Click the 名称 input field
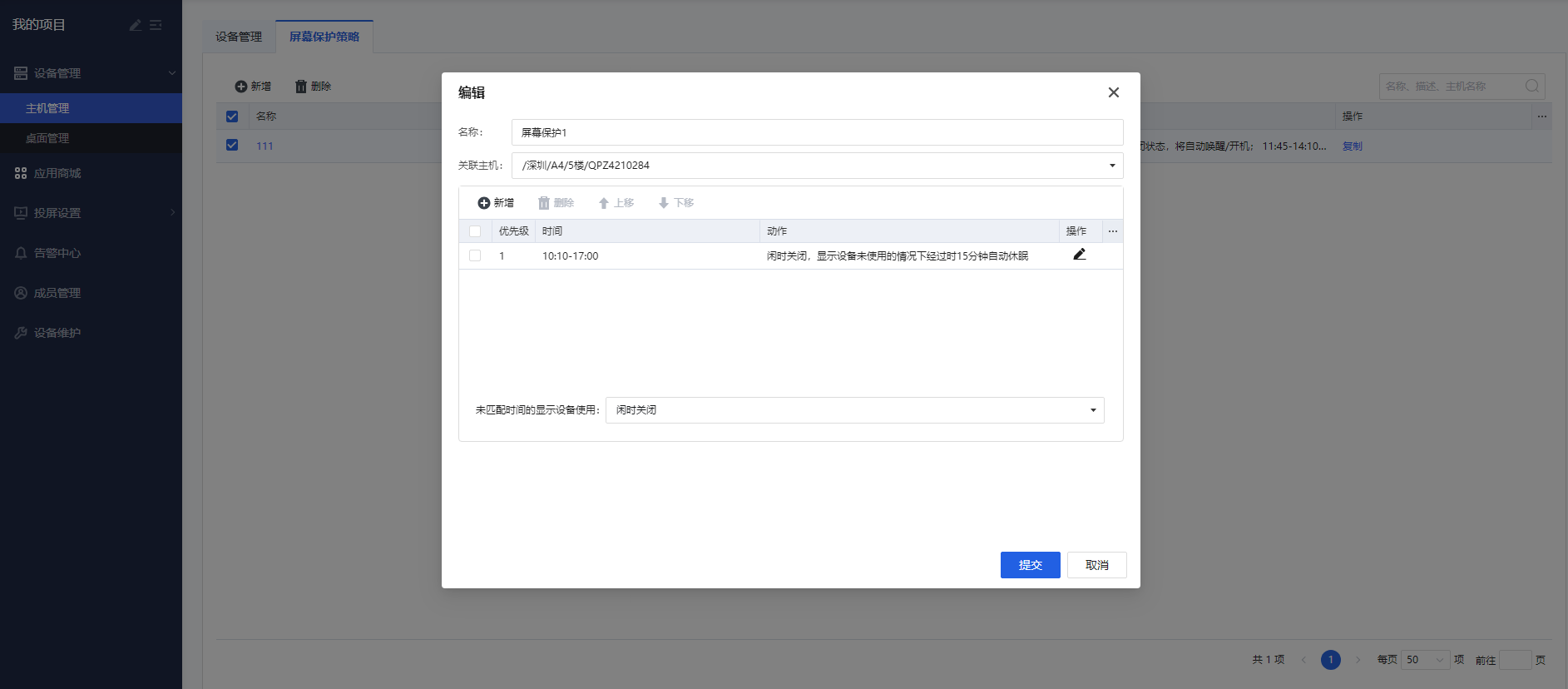 (x=816, y=132)
